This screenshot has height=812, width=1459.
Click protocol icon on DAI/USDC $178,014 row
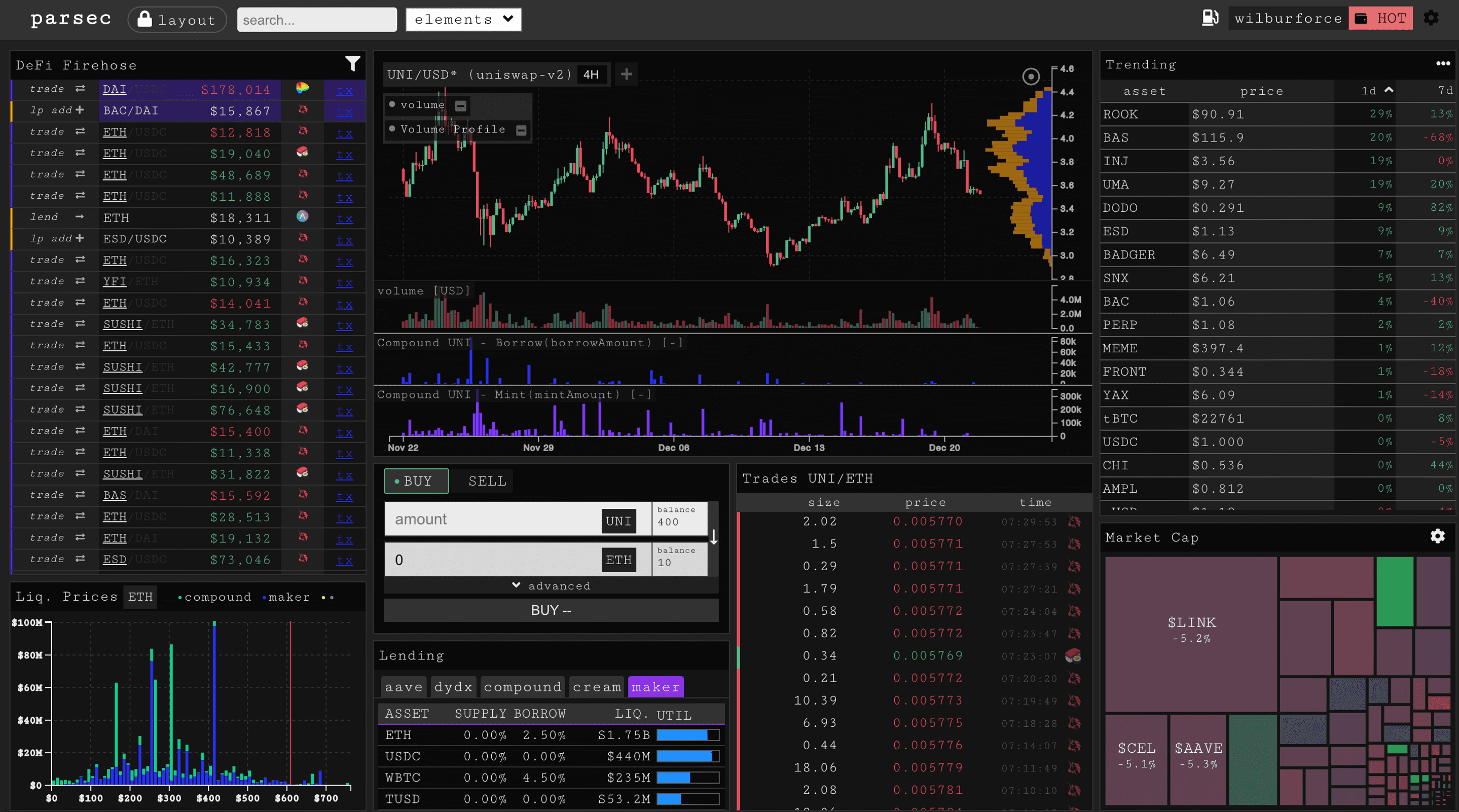coord(303,88)
